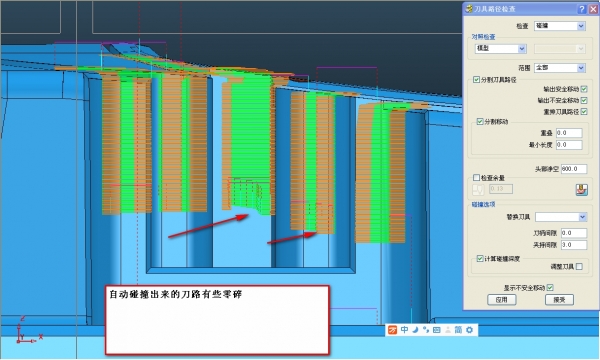Viewport: 600px width, 360px height.
Task: Uncheck the 分割刀具路径 checkbox
Action: [x=476, y=80]
